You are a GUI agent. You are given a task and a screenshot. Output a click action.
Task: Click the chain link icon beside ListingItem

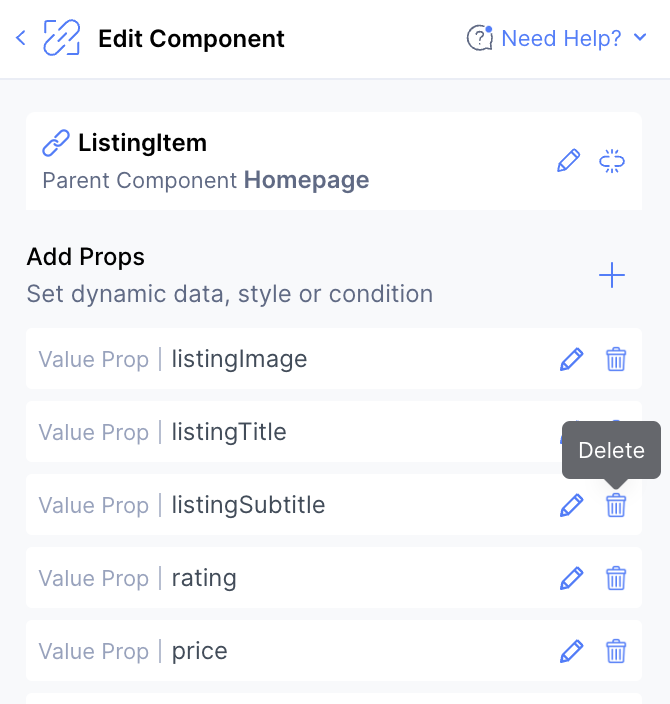(x=56, y=143)
